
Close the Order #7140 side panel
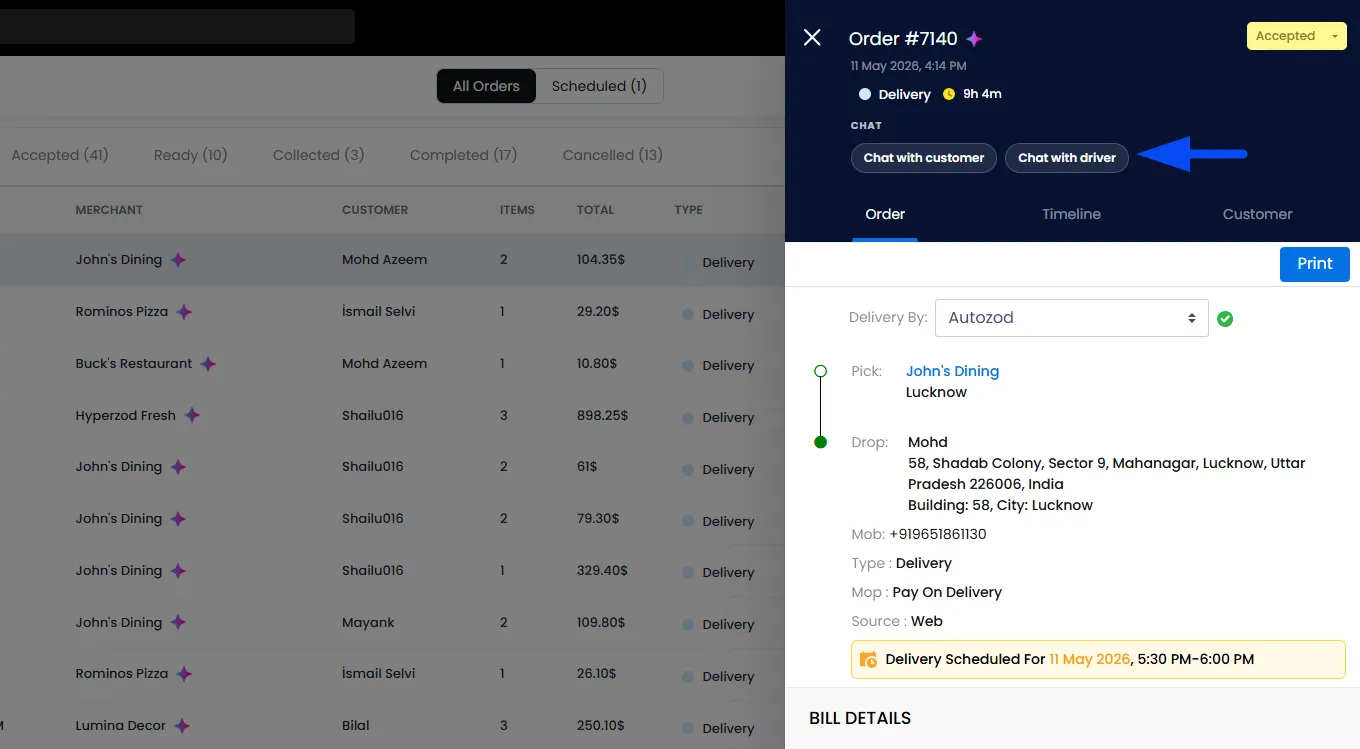pos(812,37)
